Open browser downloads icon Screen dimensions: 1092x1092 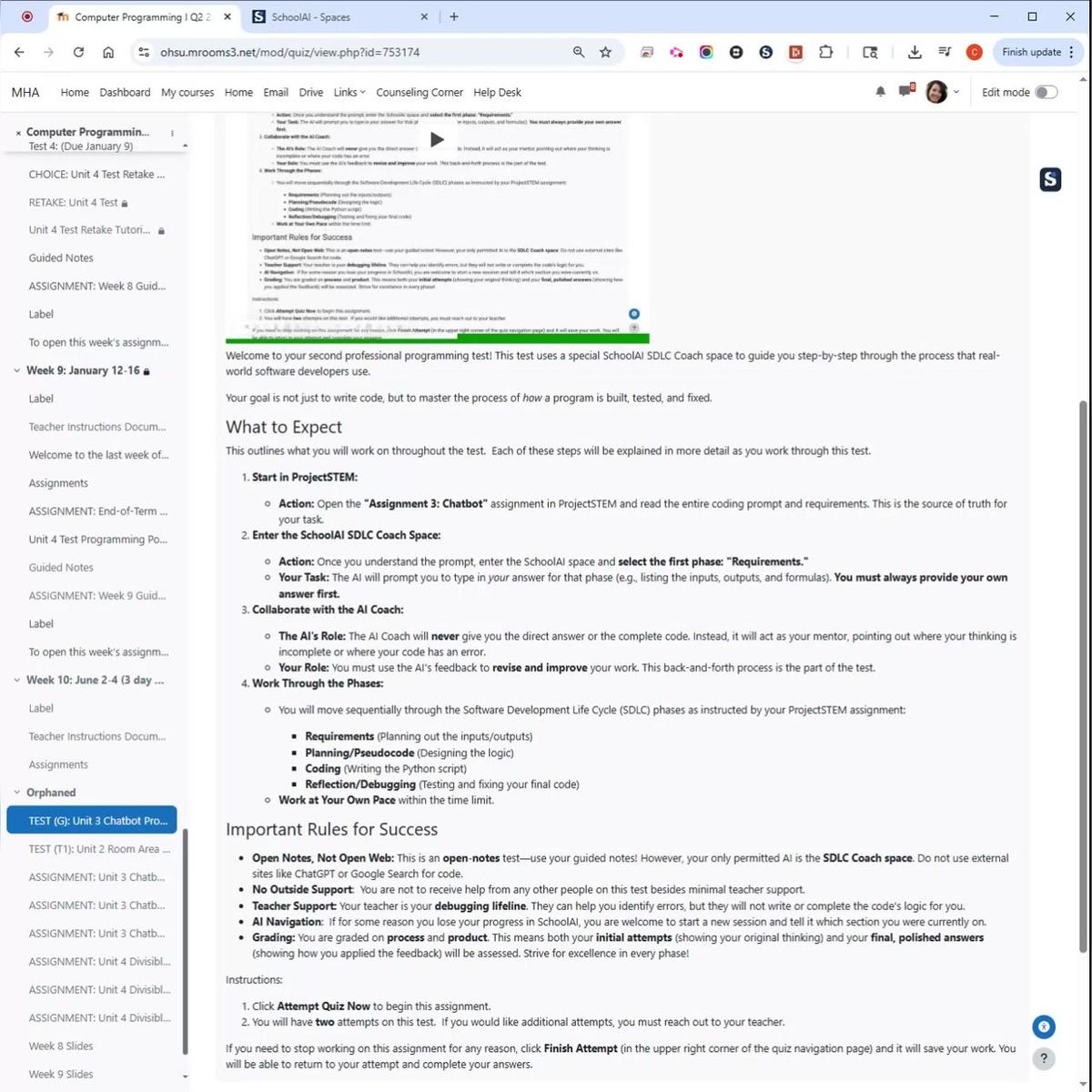click(915, 52)
